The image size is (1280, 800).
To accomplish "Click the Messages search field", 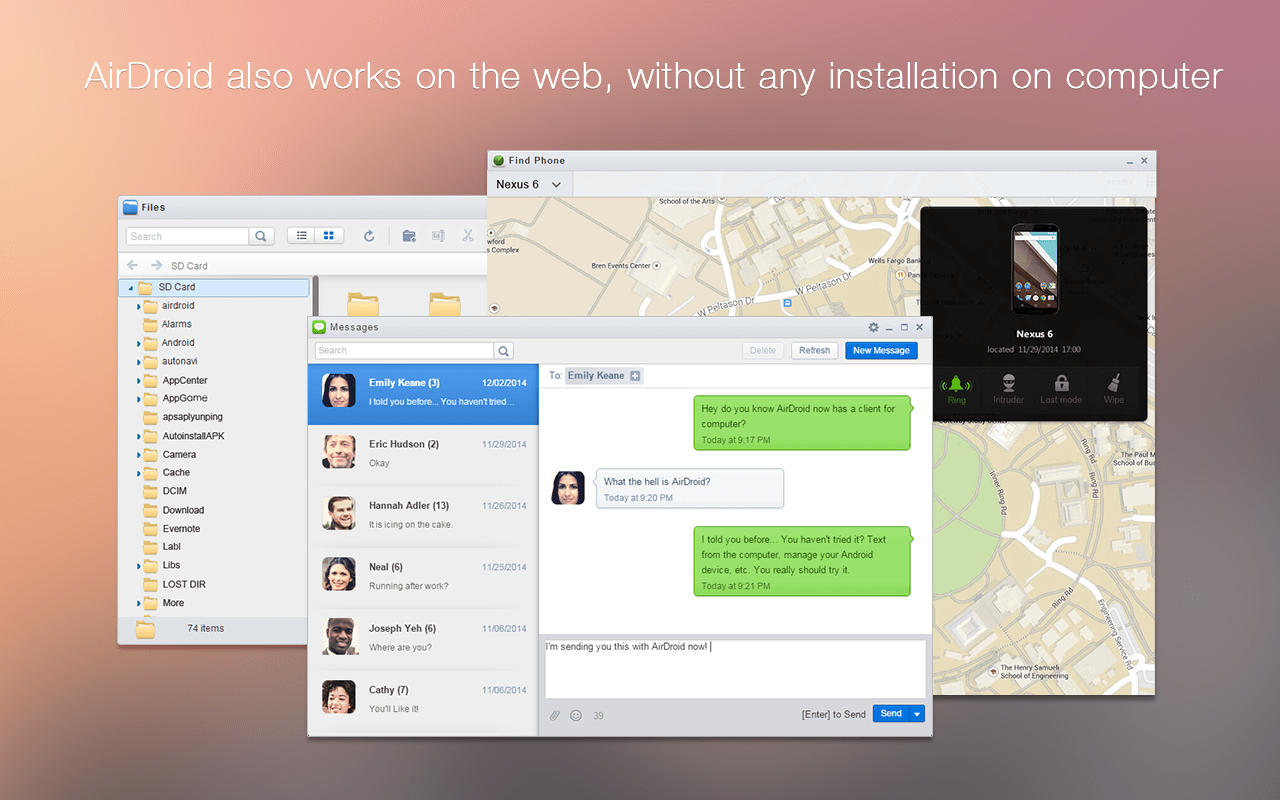I will (405, 351).
